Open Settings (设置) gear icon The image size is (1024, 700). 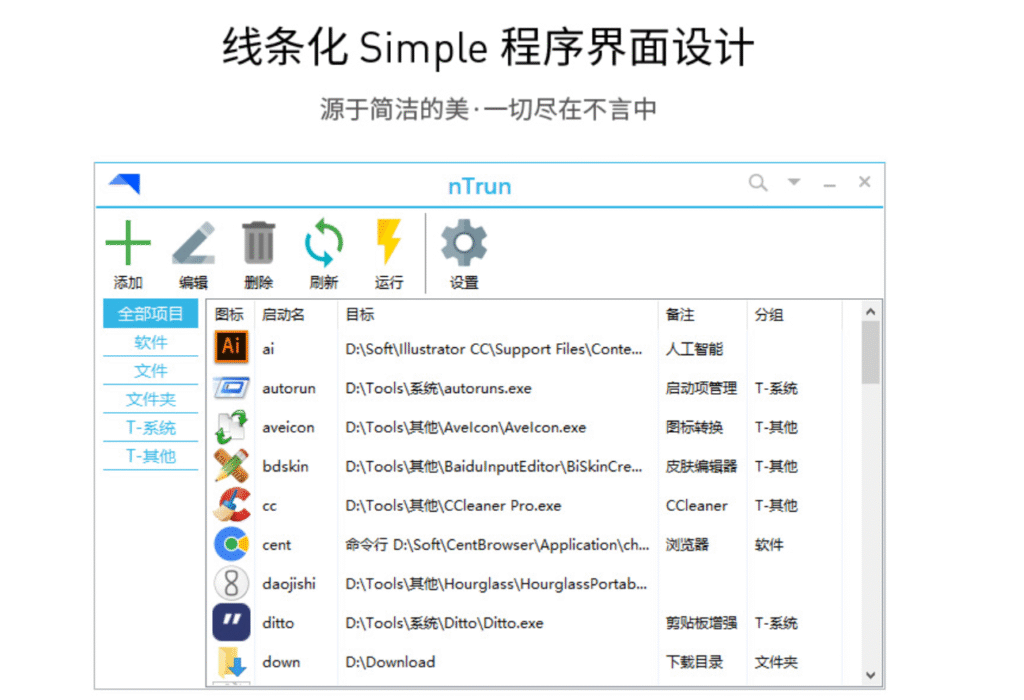click(x=464, y=243)
